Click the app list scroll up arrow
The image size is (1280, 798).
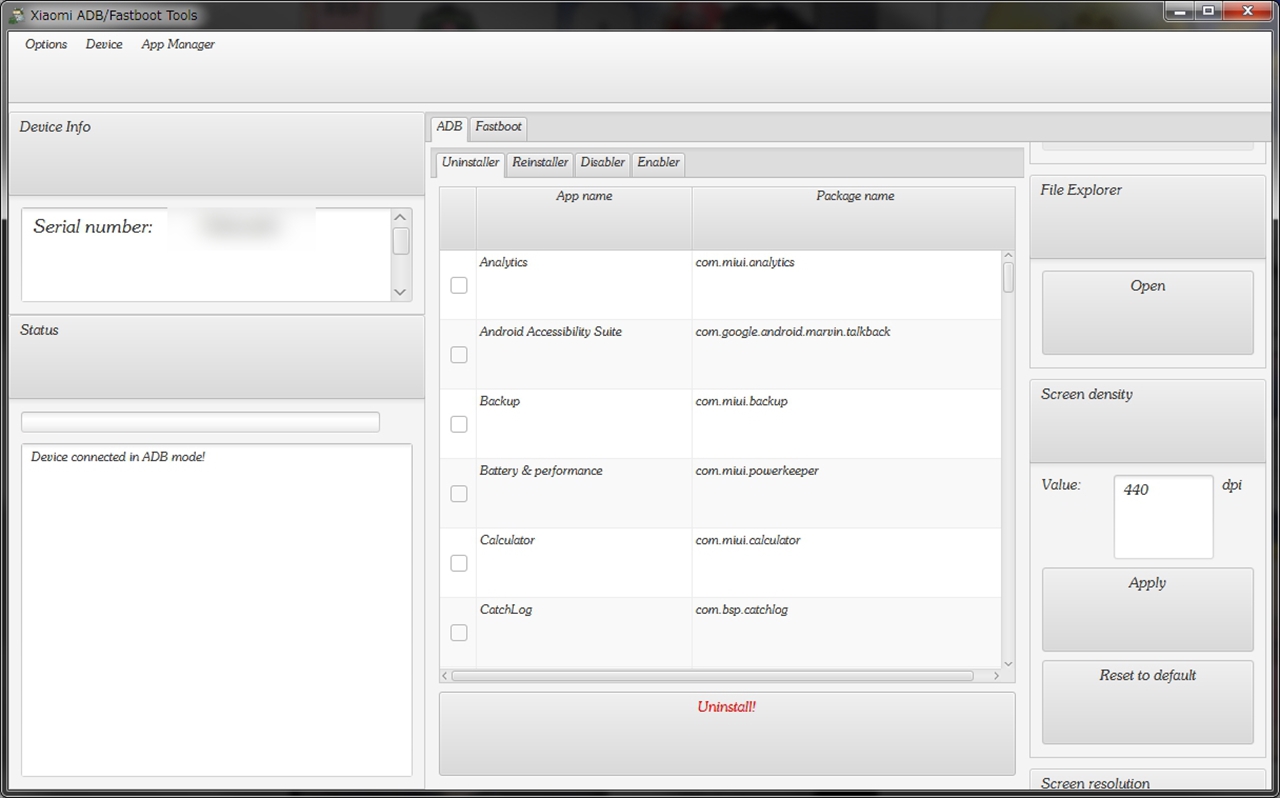[x=1008, y=255]
